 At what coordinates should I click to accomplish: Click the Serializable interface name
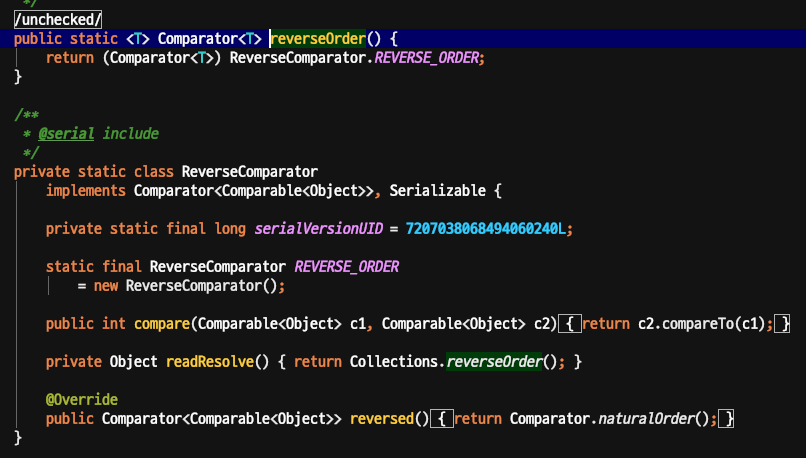[437, 191]
